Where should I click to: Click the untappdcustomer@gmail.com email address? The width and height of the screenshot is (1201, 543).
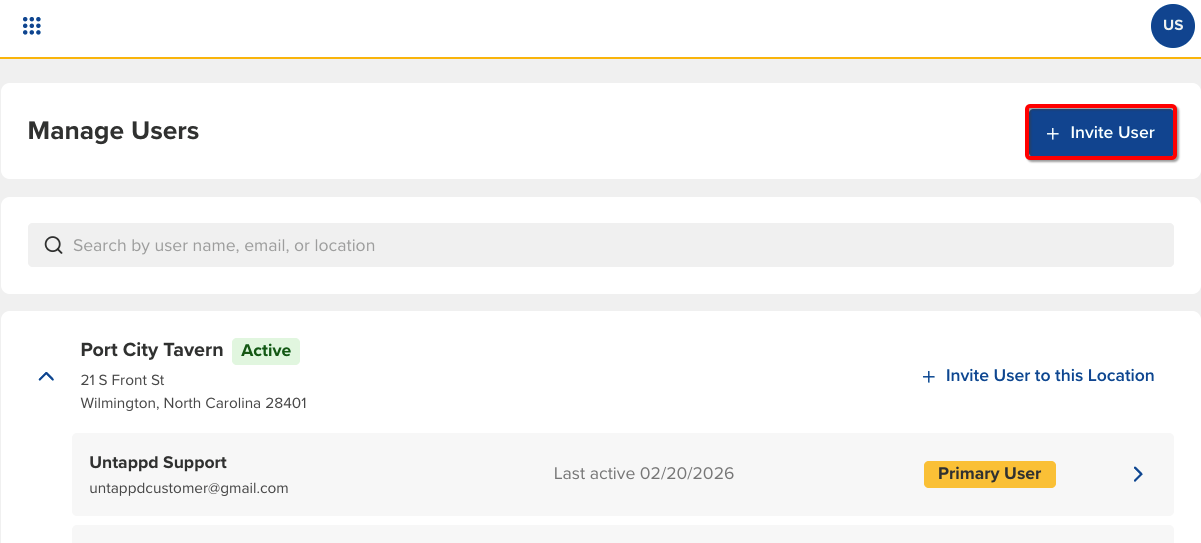click(x=189, y=488)
